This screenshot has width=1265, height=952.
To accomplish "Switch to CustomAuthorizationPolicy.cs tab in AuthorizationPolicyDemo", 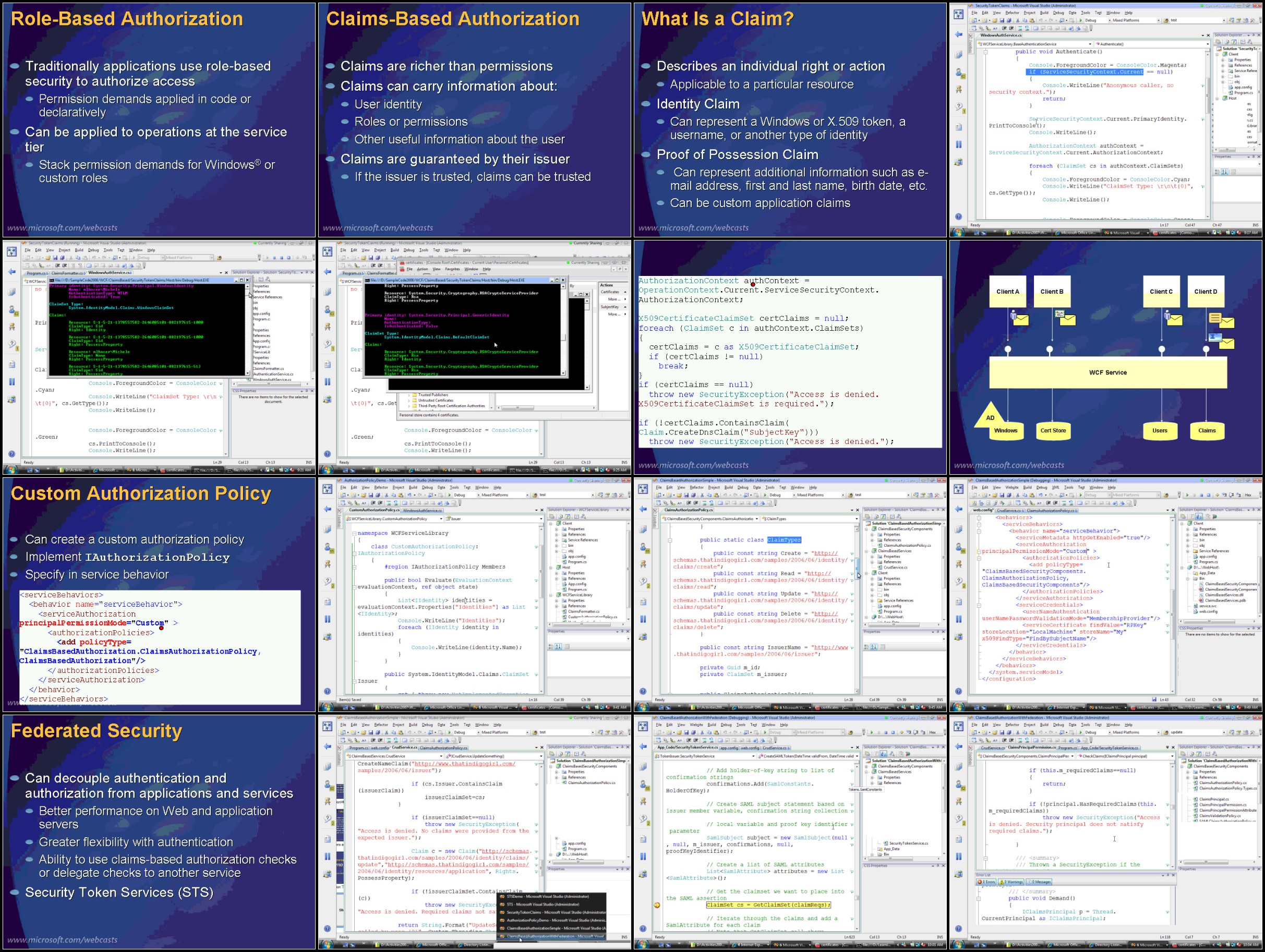I will pos(375,511).
